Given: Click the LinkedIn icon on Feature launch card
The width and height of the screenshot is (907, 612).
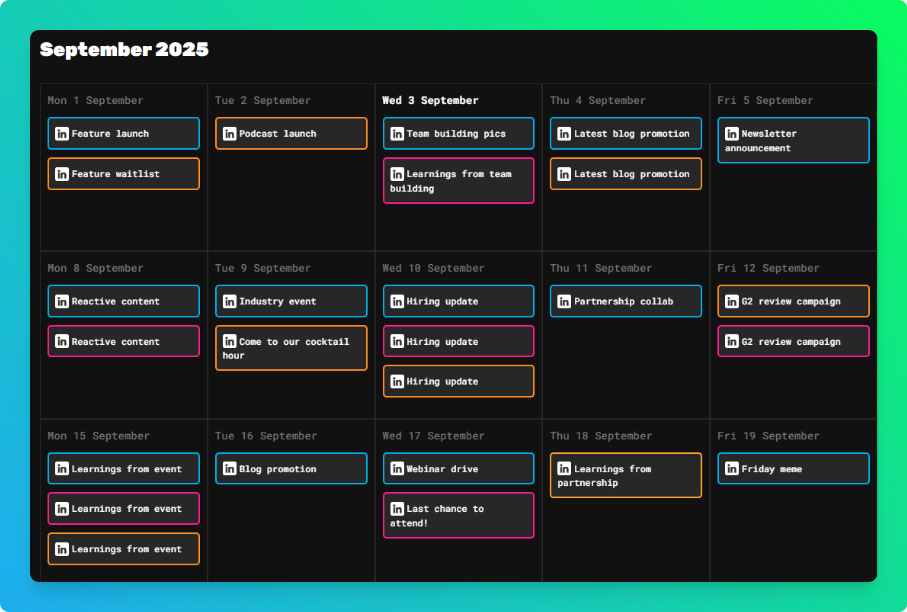Looking at the screenshot, I should pos(61,133).
